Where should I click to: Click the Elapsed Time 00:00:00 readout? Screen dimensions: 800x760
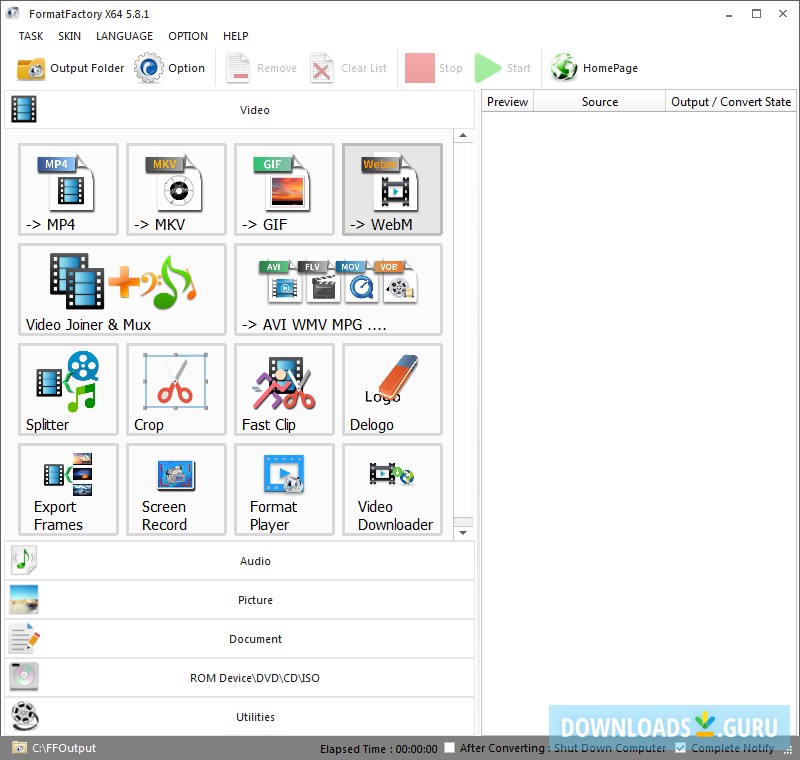point(379,749)
